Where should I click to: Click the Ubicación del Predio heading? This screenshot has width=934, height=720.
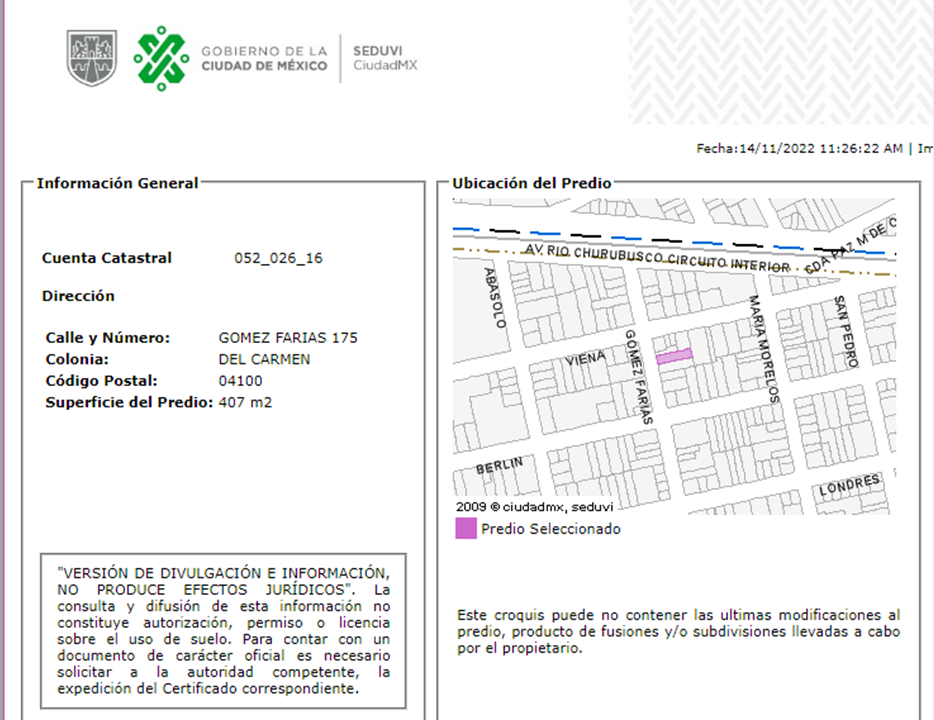pos(531,183)
